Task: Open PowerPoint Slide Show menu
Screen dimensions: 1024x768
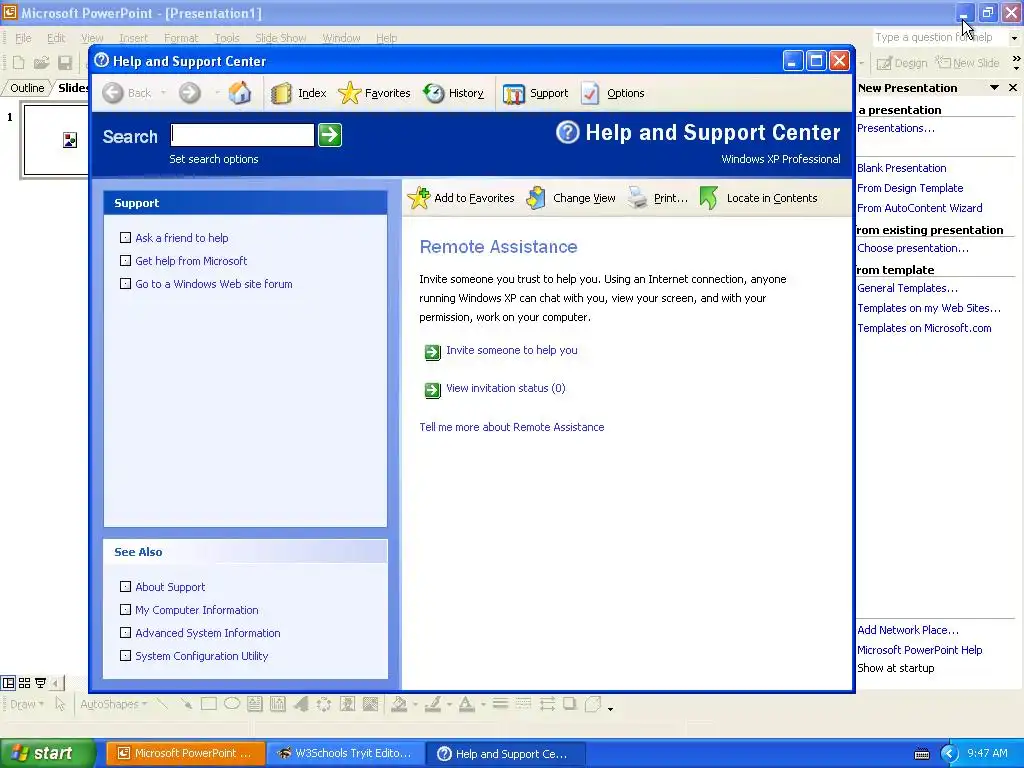Action: (280, 38)
